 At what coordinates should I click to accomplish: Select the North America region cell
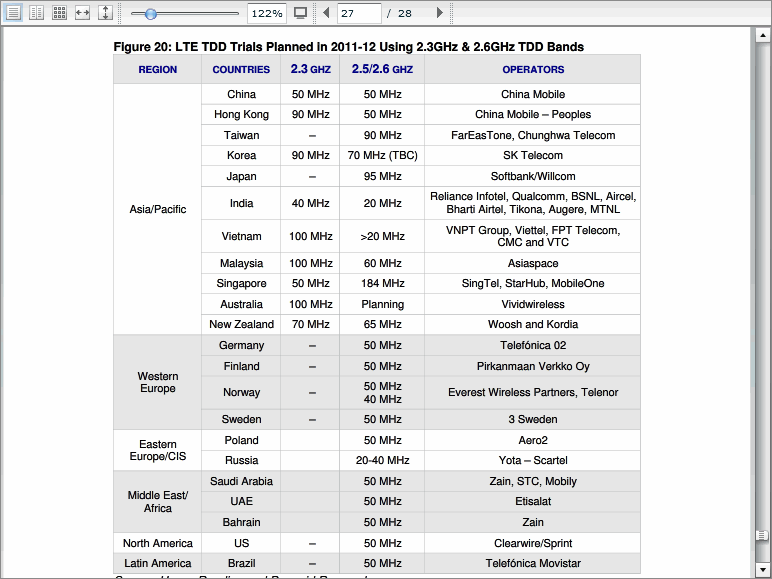[158, 543]
